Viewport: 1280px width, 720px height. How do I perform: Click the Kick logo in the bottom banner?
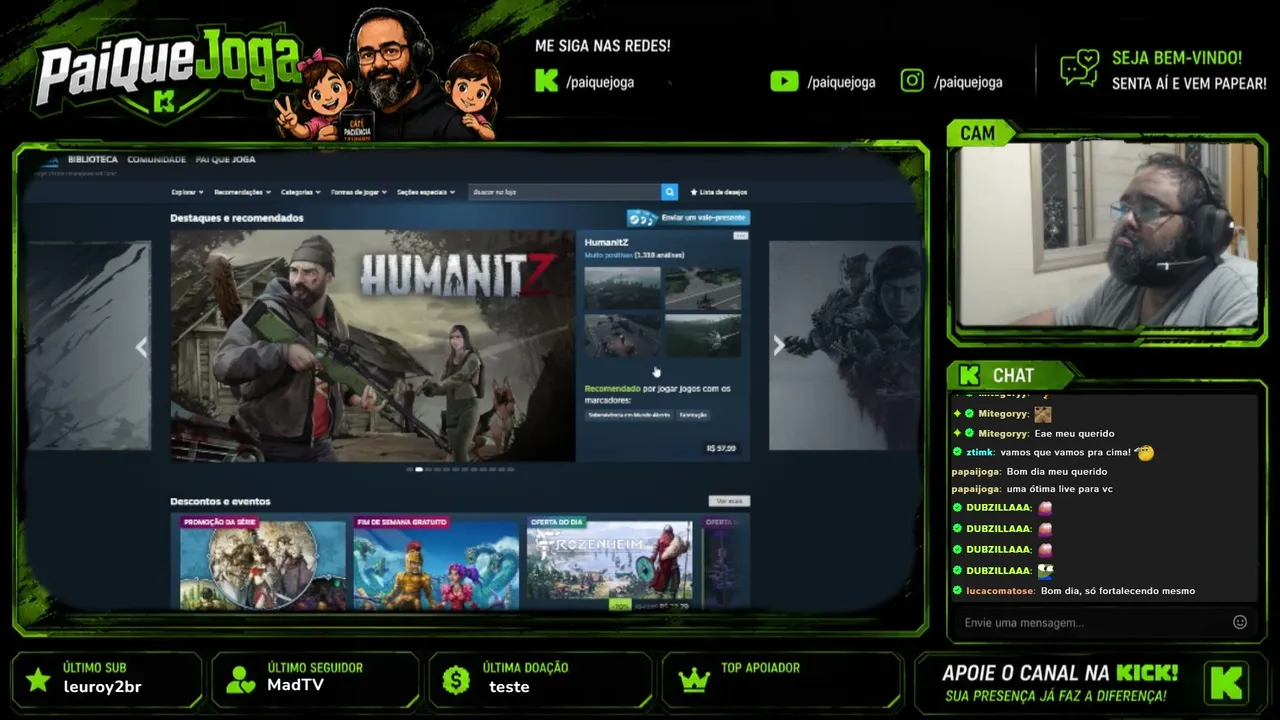point(1226,683)
